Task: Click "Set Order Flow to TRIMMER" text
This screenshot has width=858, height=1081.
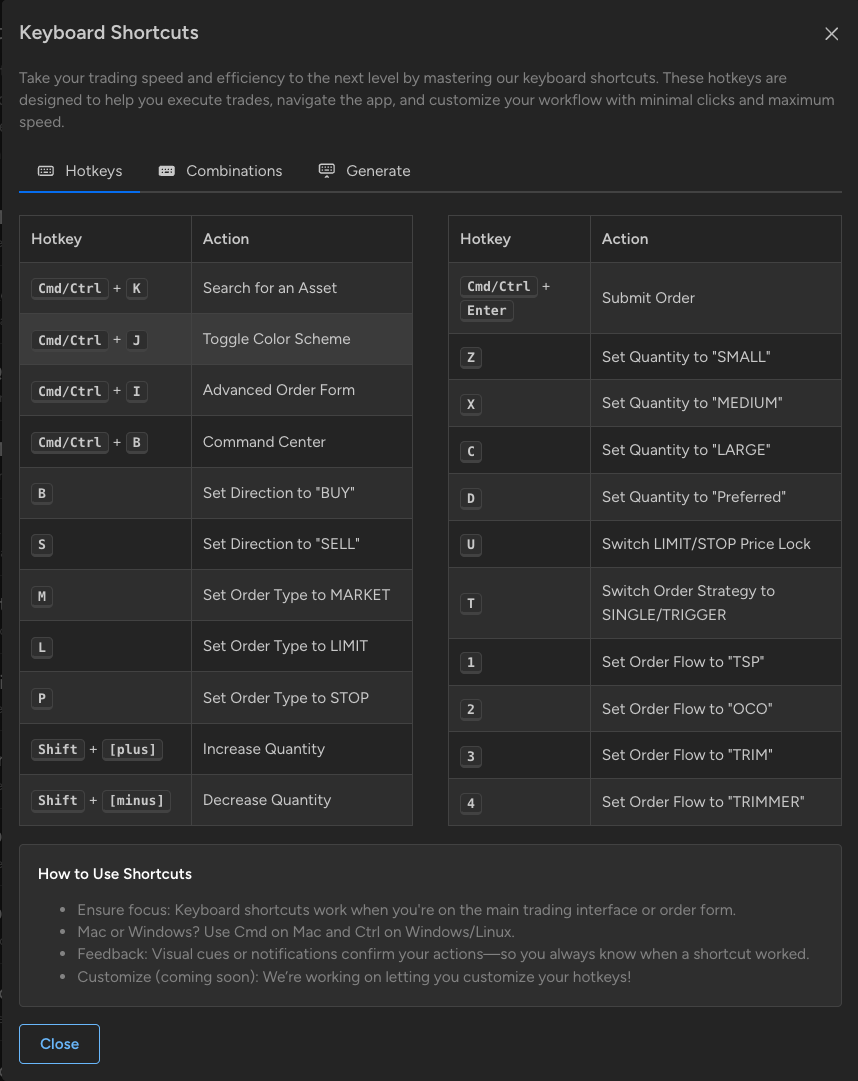Action: (703, 802)
